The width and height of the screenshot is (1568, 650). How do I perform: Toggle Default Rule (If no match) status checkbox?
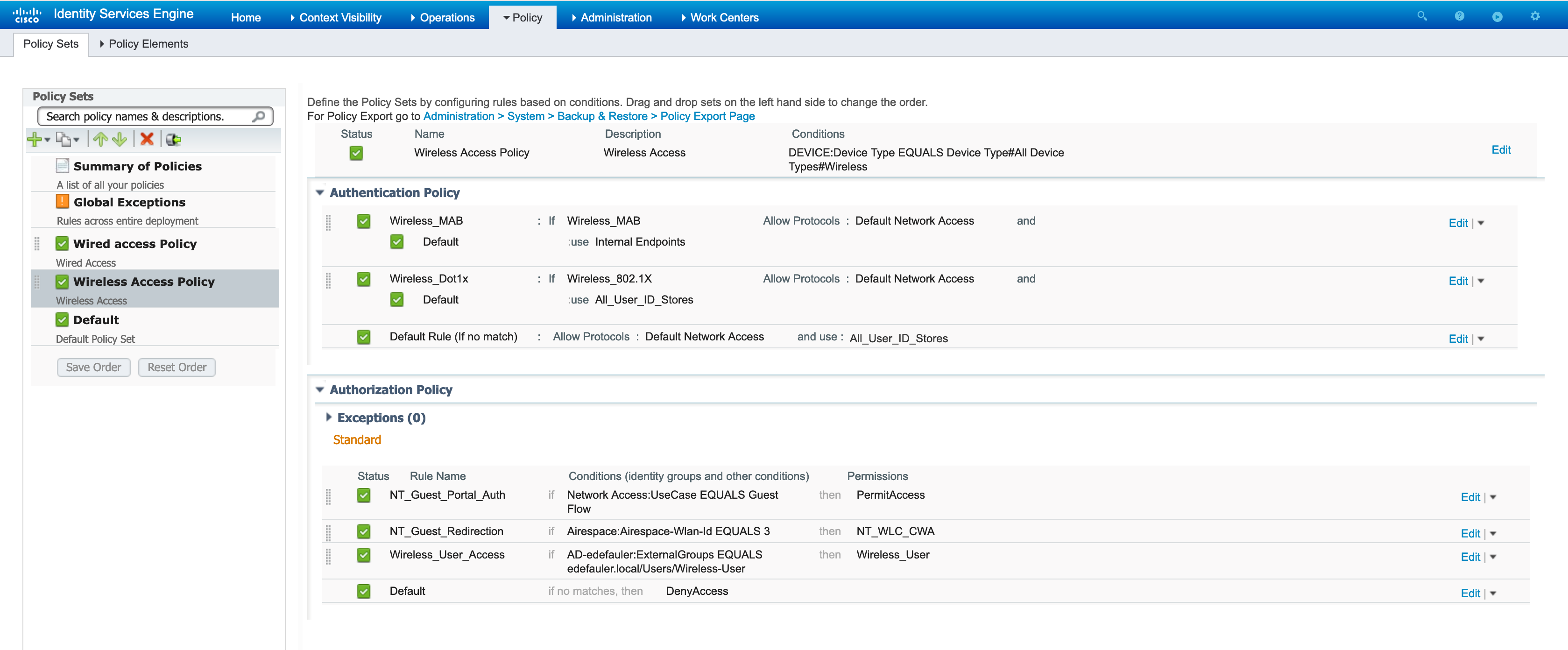tap(363, 337)
